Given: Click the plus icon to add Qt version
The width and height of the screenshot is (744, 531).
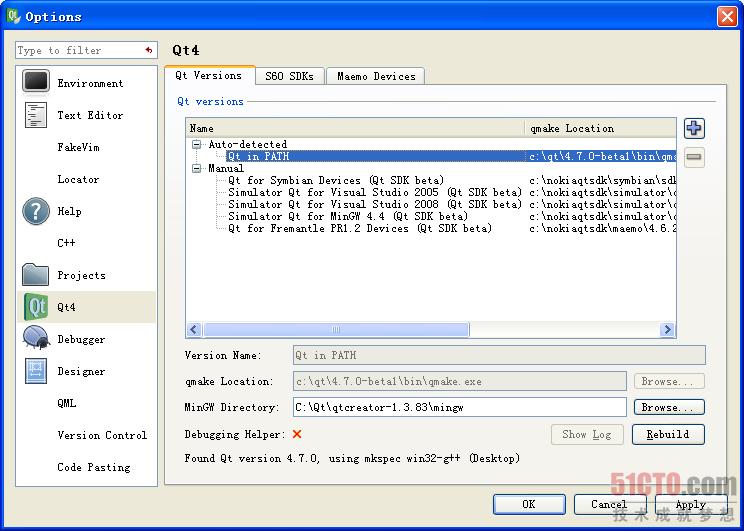Looking at the screenshot, I should pos(694,128).
